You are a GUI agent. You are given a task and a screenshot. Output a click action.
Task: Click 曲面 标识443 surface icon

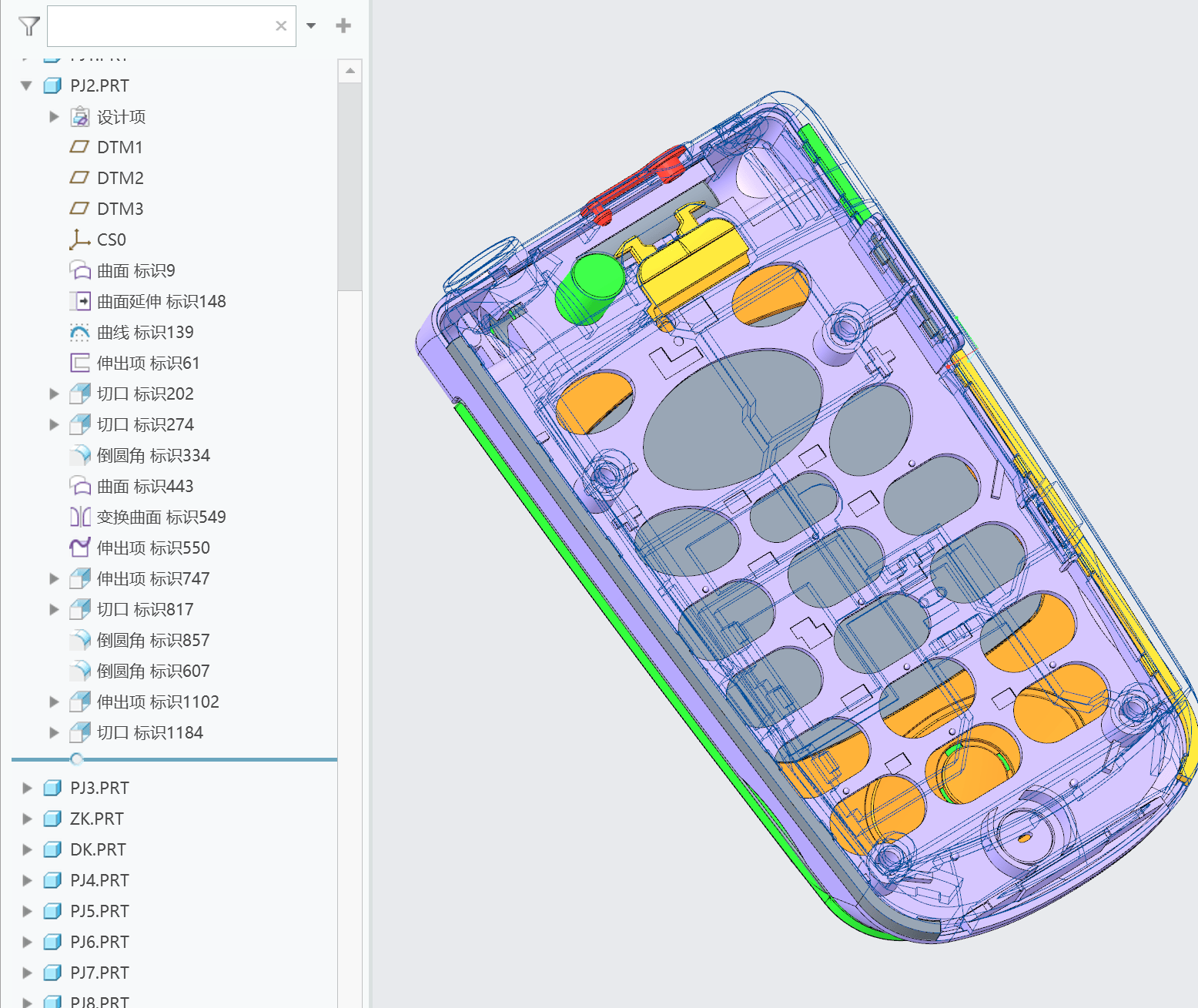click(80, 486)
